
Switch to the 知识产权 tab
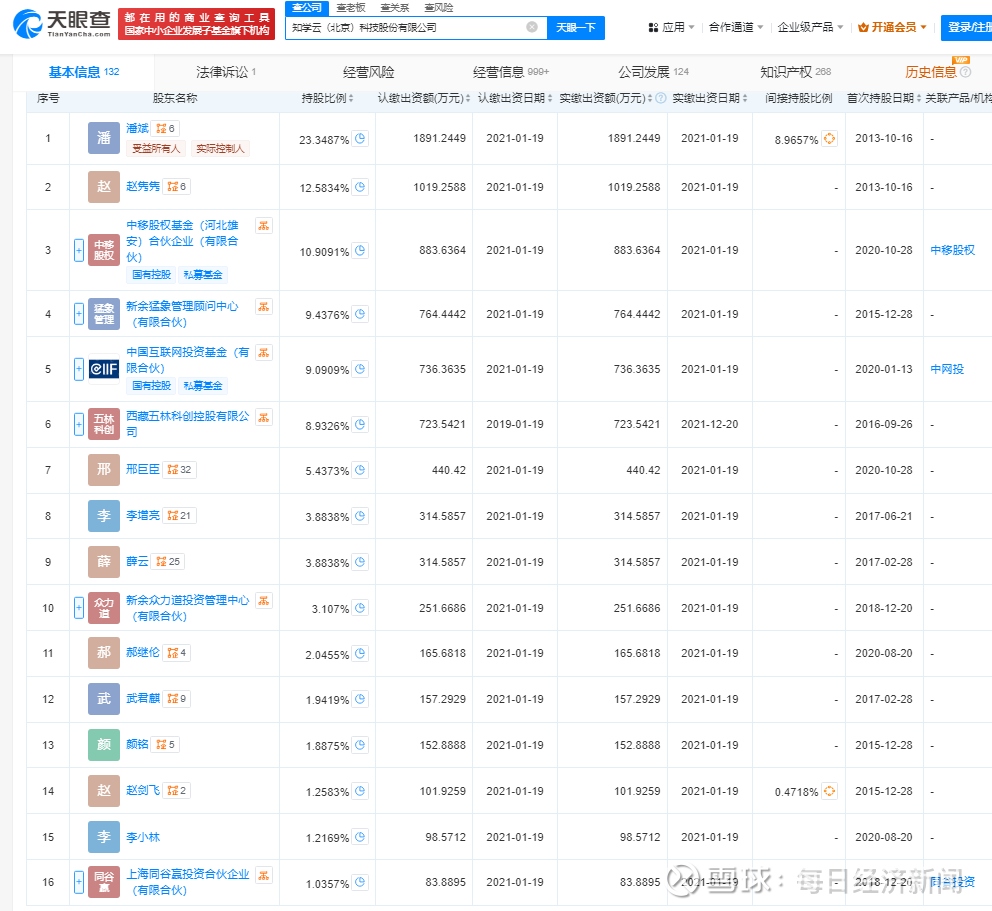[x=795, y=72]
